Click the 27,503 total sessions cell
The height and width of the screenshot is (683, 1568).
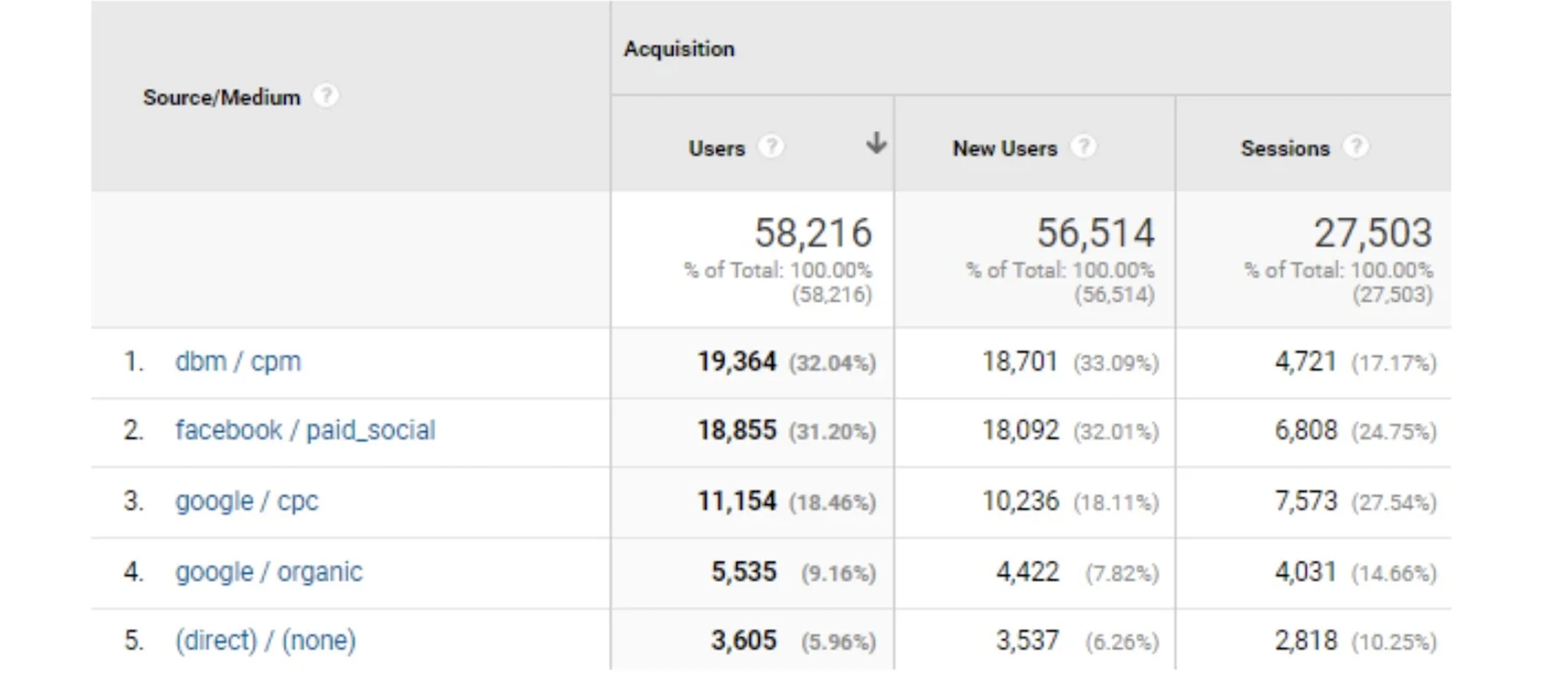point(1373,233)
